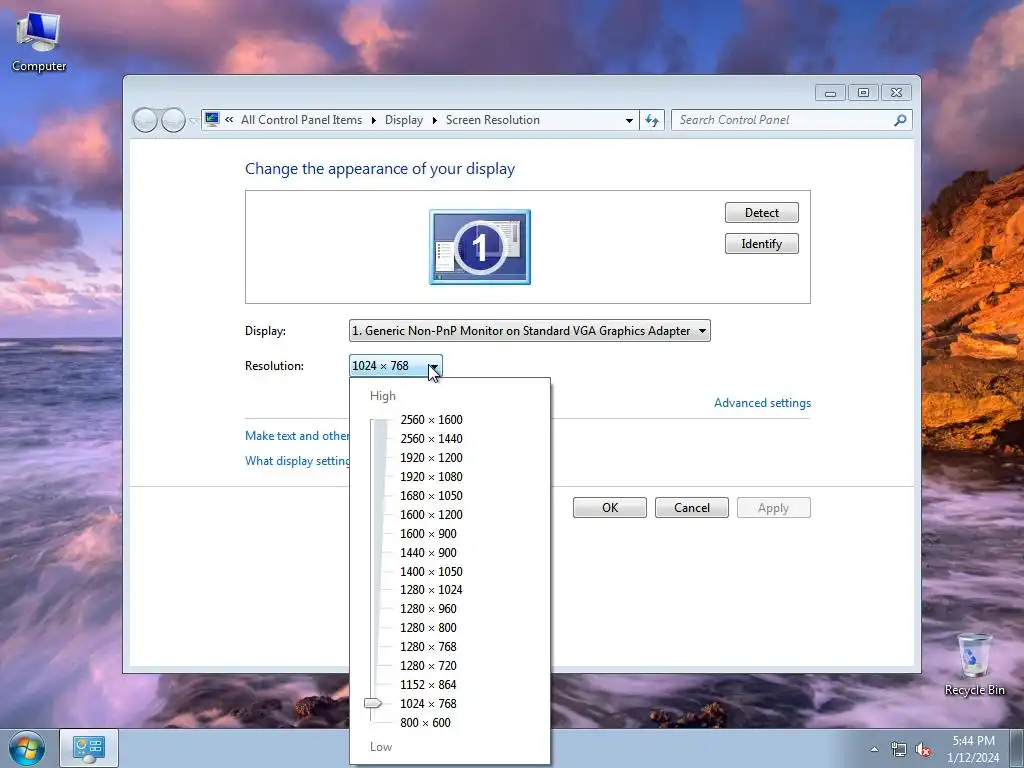Open What display settings link

click(x=297, y=460)
